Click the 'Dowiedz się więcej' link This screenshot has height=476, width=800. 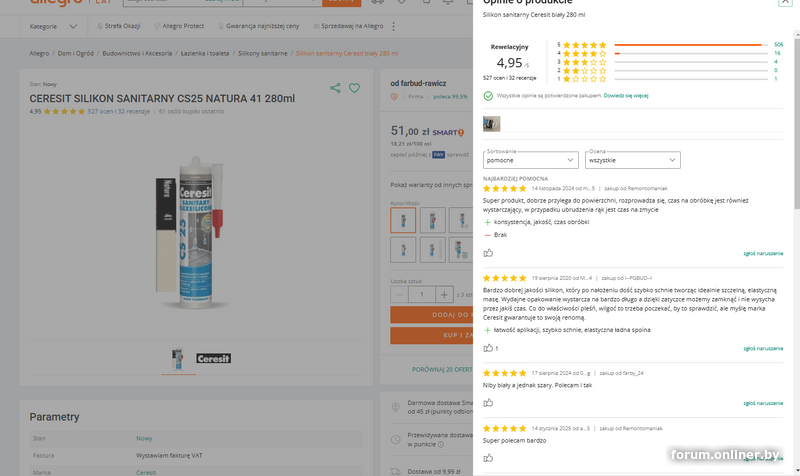(x=626, y=95)
